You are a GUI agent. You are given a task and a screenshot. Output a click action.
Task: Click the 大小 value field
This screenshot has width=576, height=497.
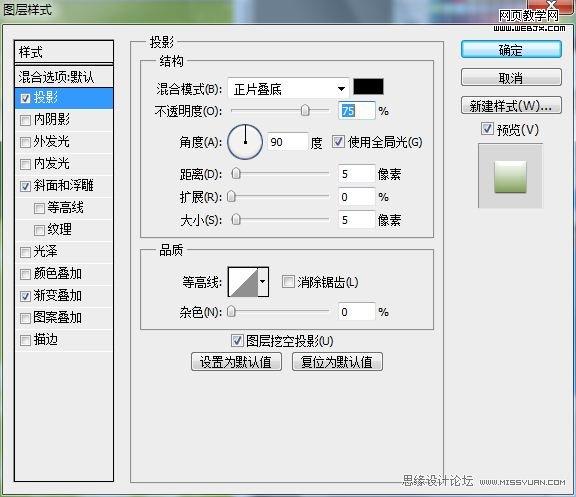[357, 220]
